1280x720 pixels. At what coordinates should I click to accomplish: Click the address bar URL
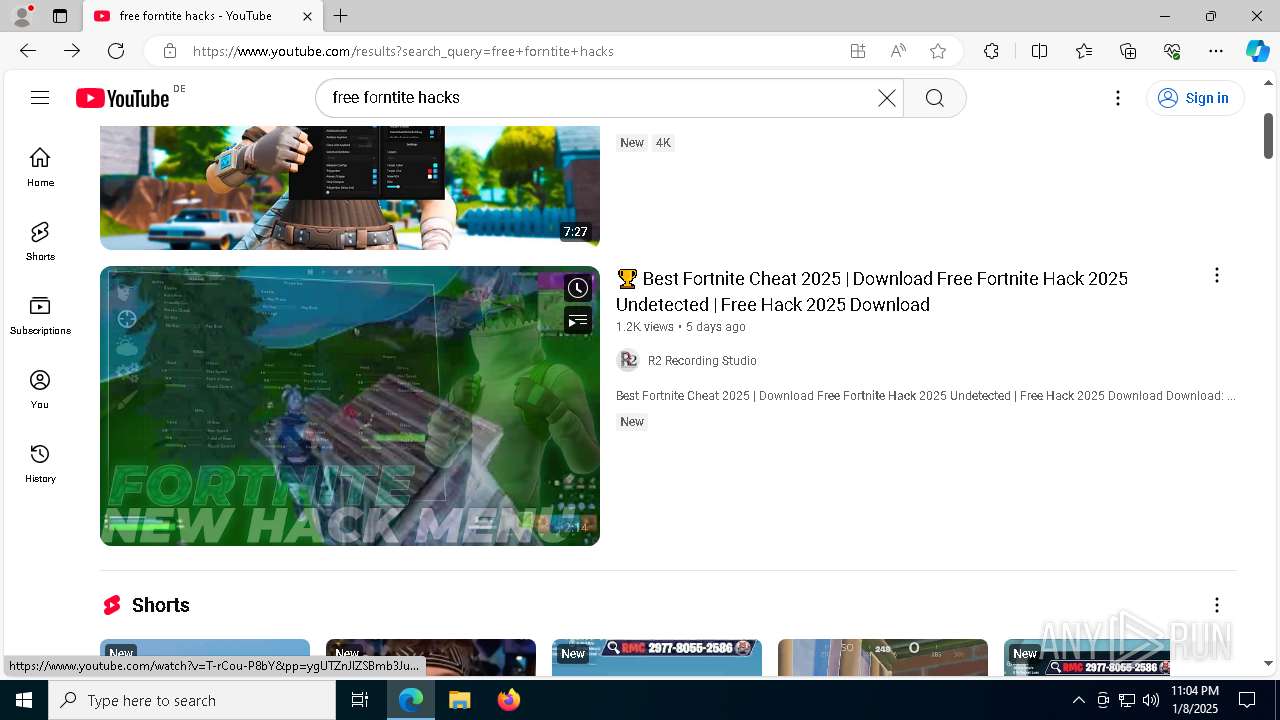403,51
